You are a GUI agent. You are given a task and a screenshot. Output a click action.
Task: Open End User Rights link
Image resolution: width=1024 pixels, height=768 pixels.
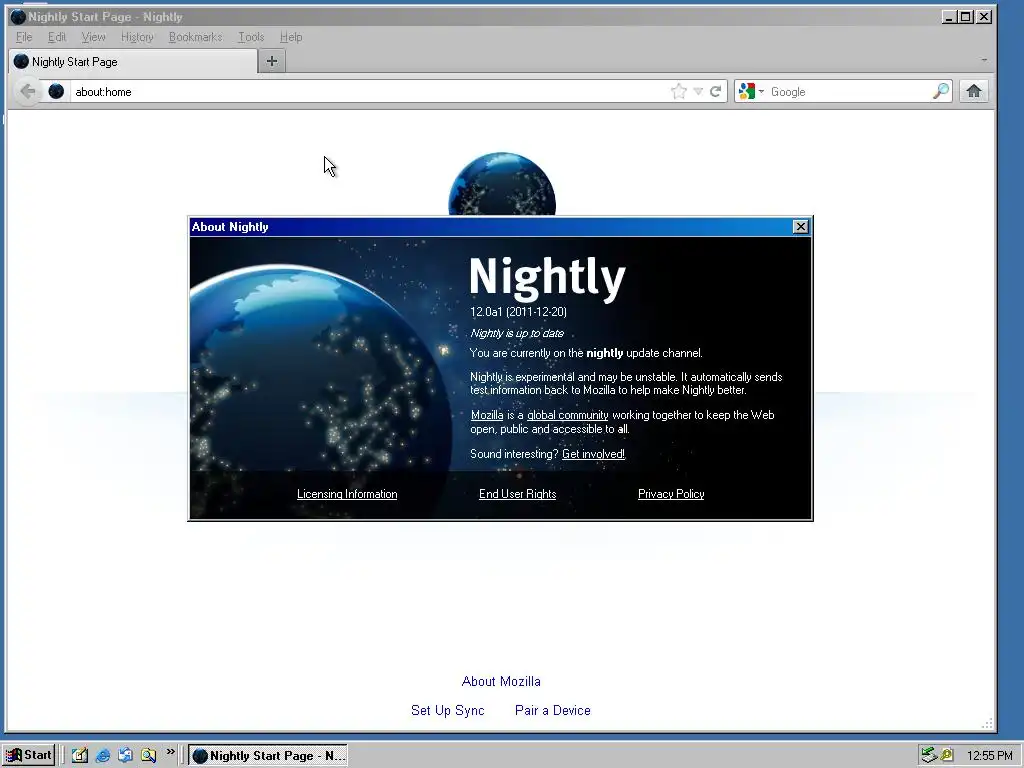click(x=517, y=494)
